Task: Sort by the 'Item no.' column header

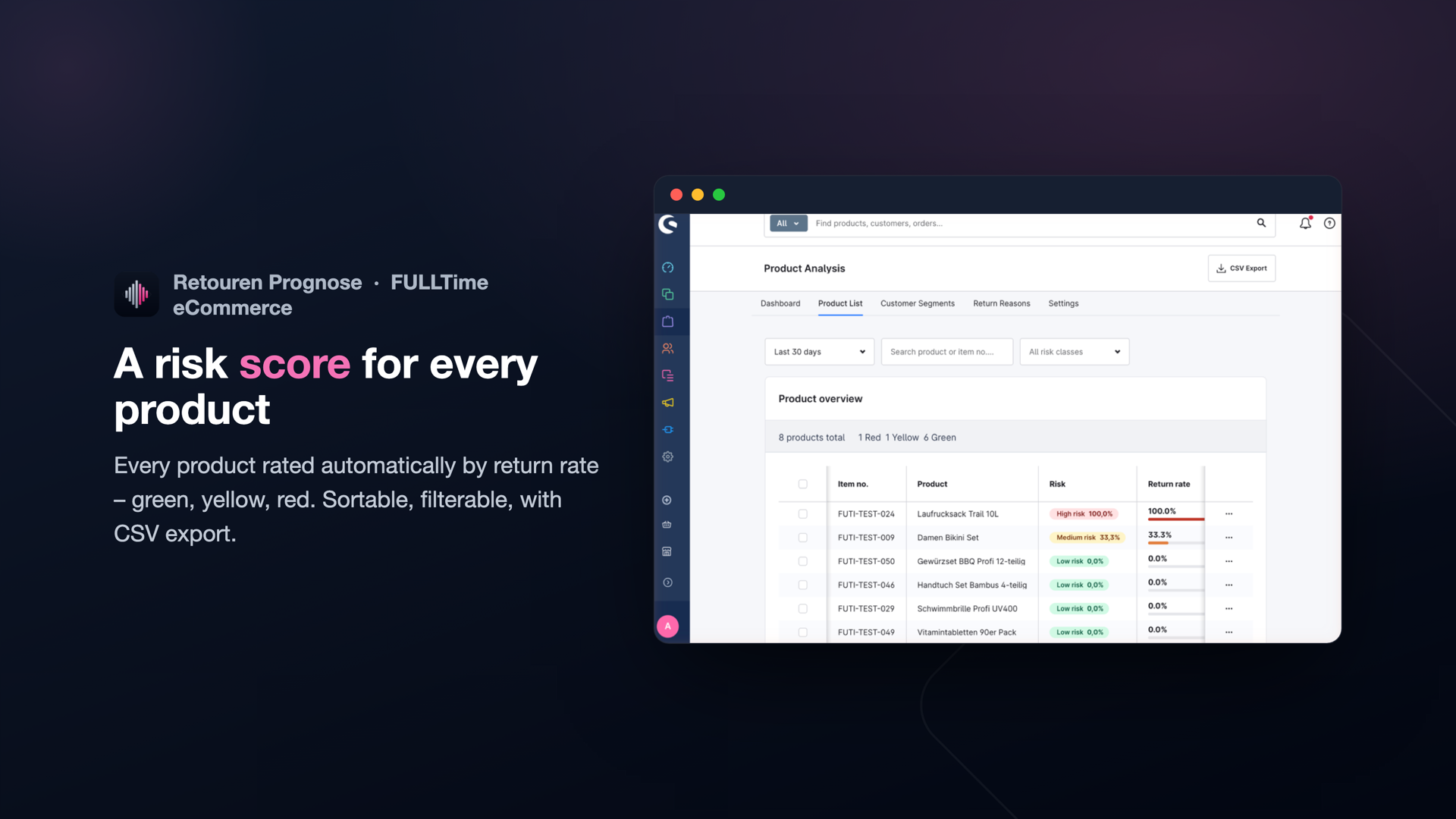Action: pos(852,484)
